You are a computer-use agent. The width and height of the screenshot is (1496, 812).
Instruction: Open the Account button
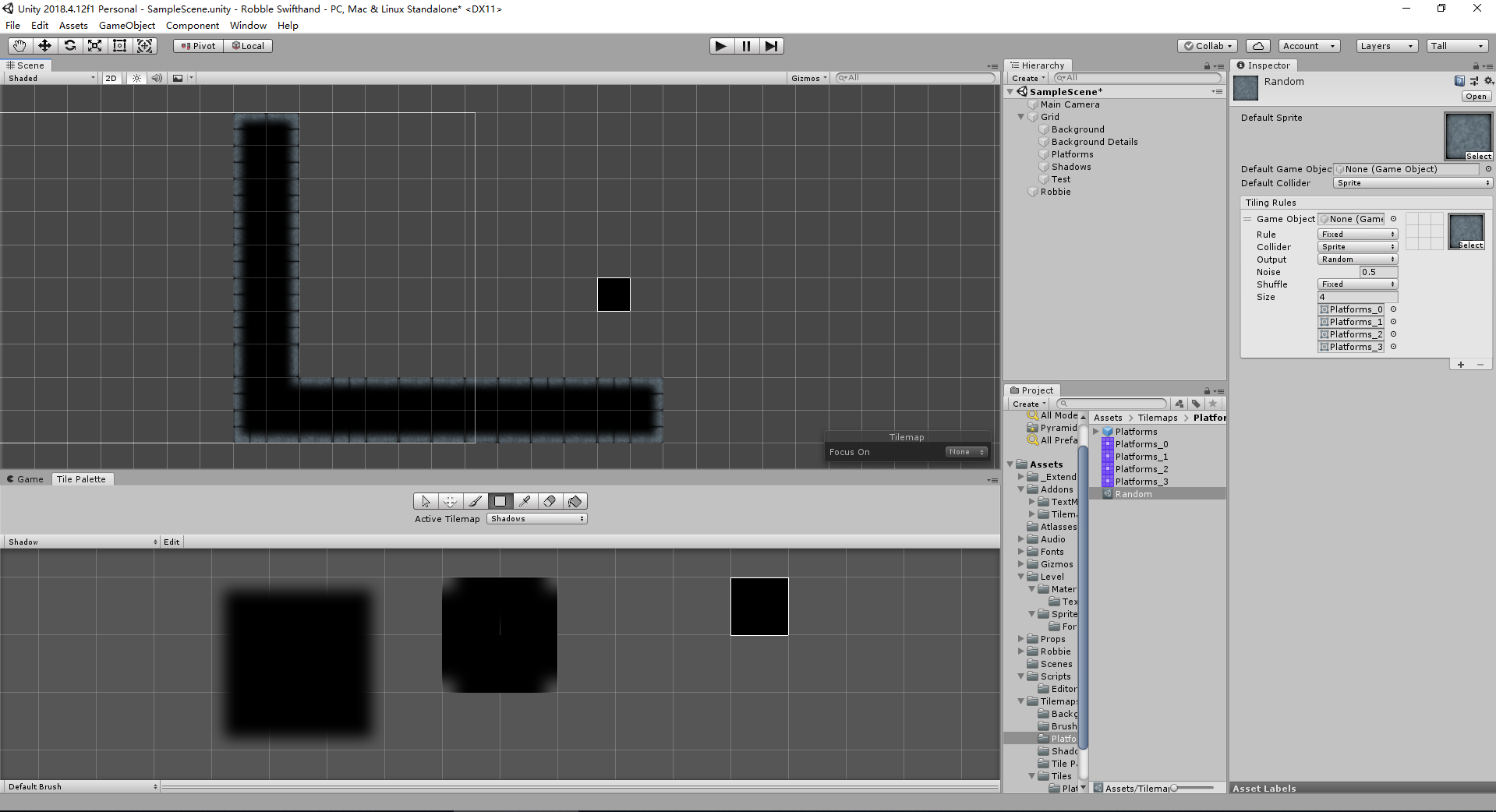coord(1309,46)
